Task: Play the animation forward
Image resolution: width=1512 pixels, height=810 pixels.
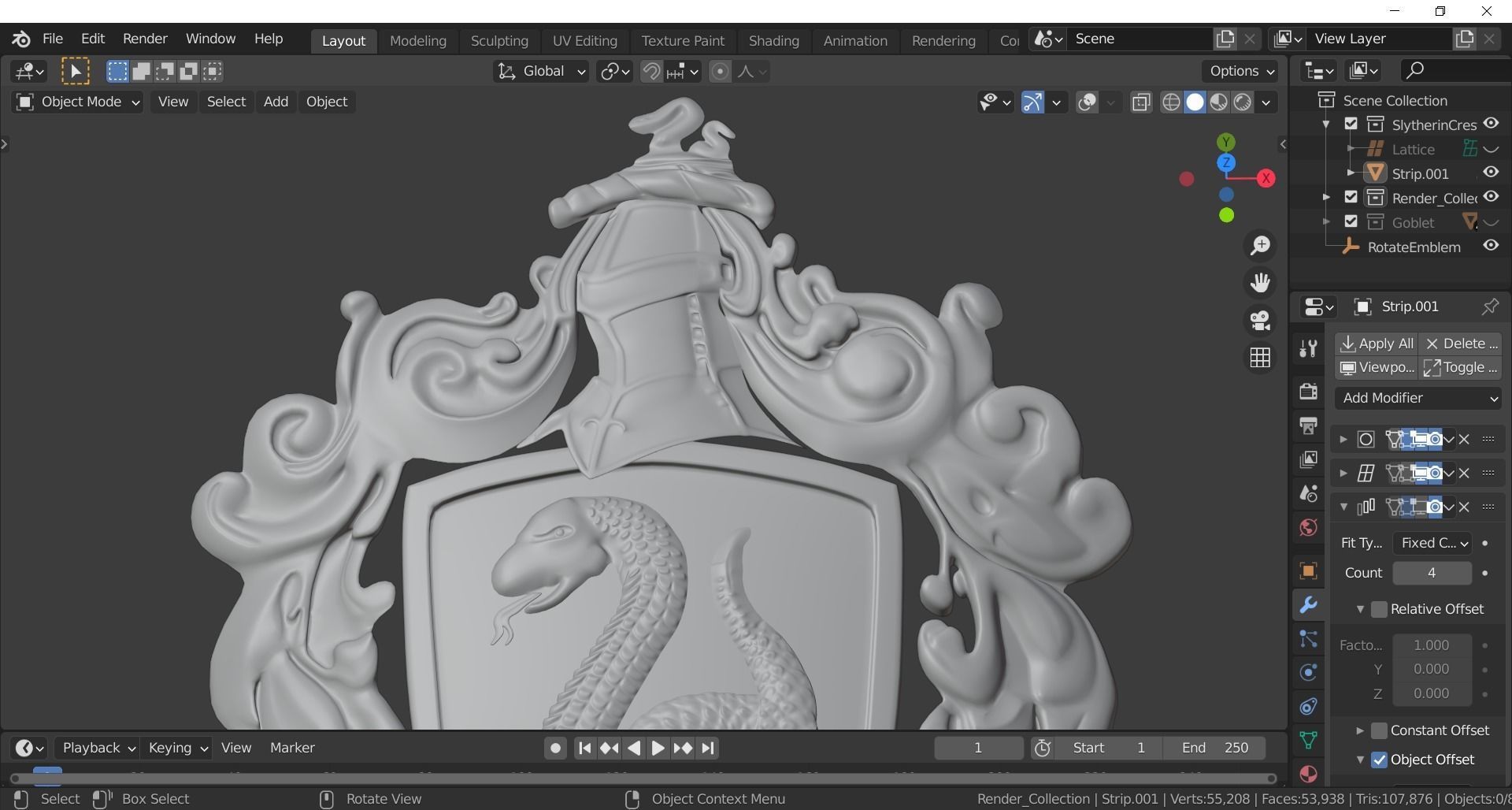Action: click(x=658, y=748)
